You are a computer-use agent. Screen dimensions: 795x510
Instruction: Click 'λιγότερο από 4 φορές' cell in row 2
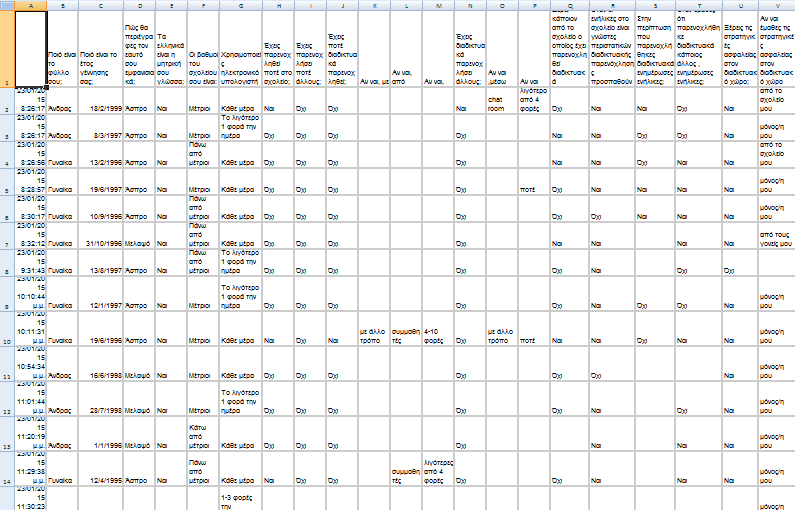tap(534, 100)
